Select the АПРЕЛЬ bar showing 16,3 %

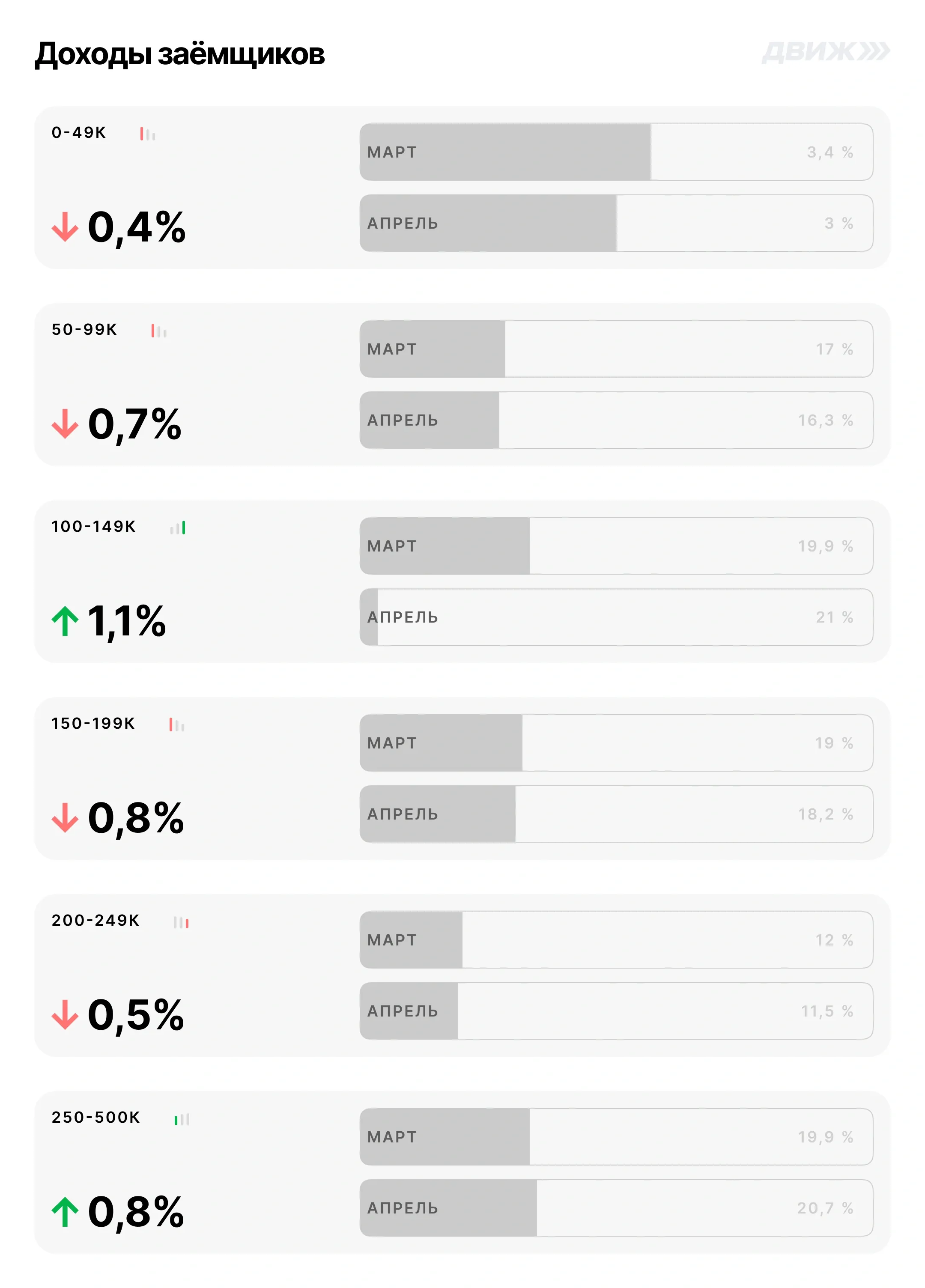[616, 420]
